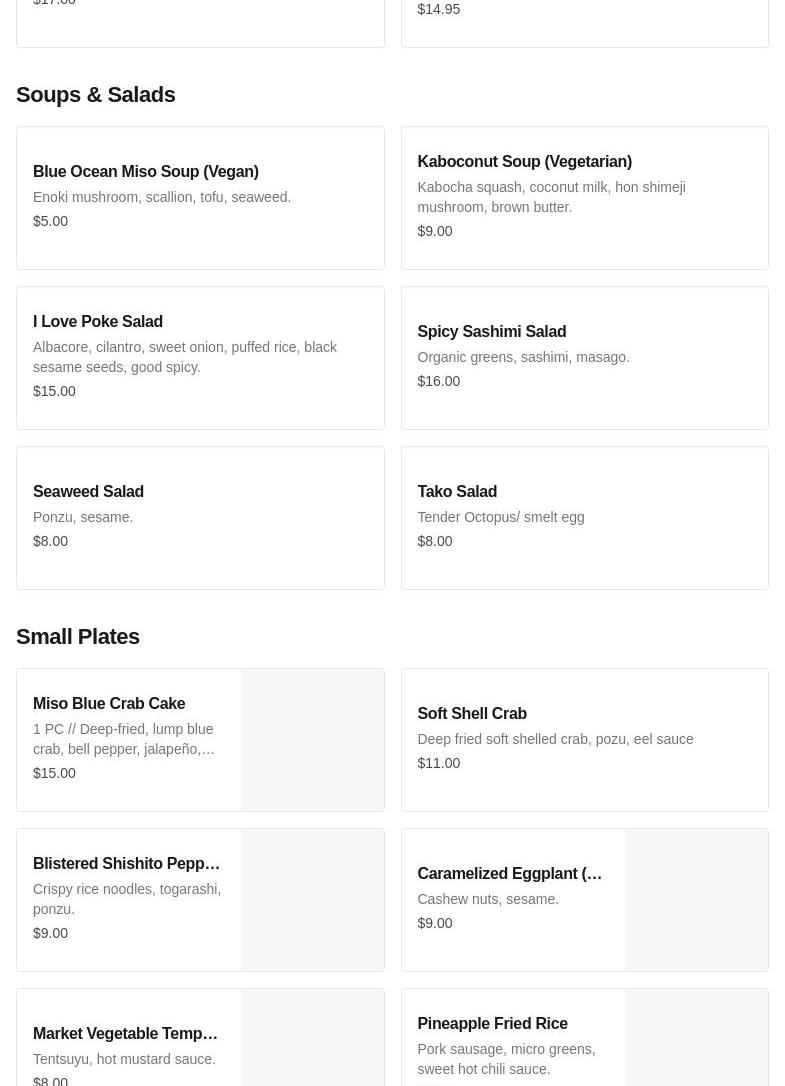Open the Seaweed Salad menu item

coord(88,492)
